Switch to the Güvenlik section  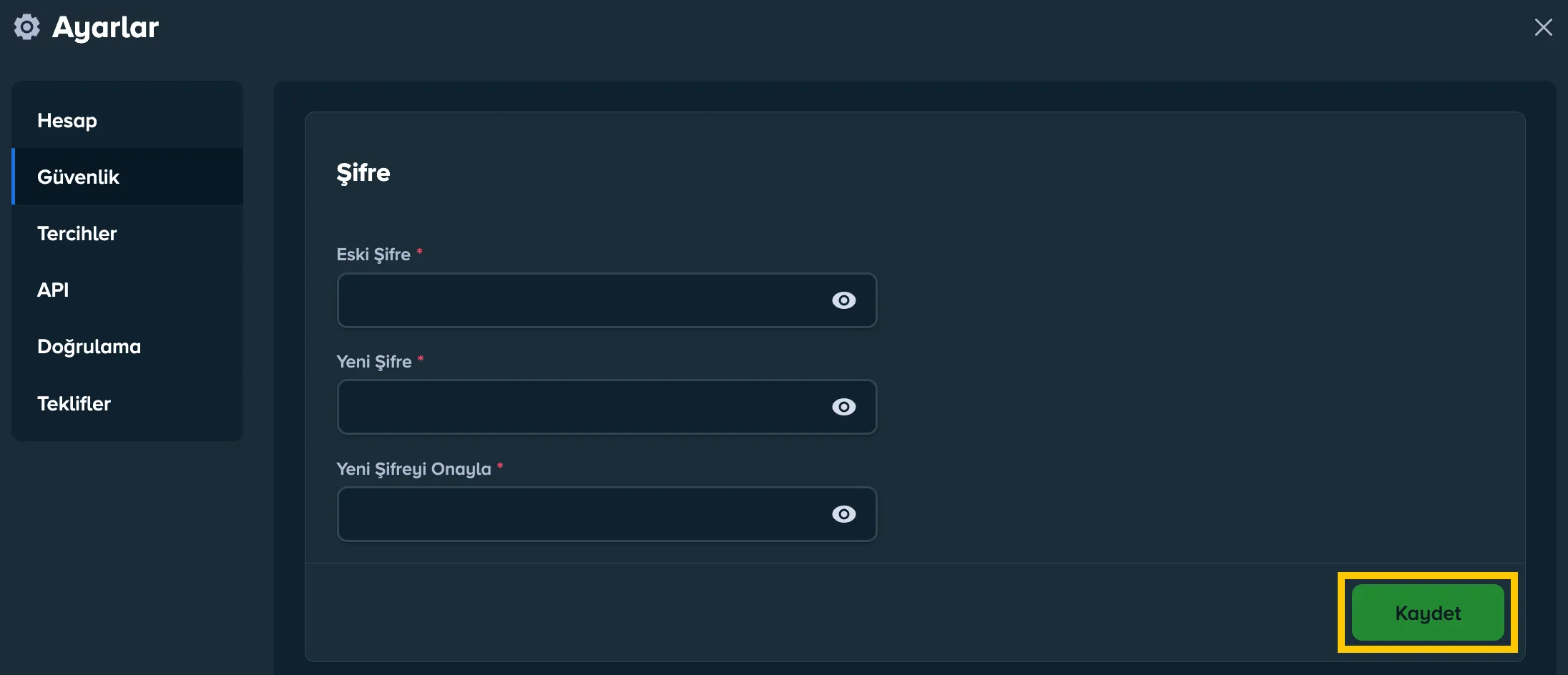(79, 177)
